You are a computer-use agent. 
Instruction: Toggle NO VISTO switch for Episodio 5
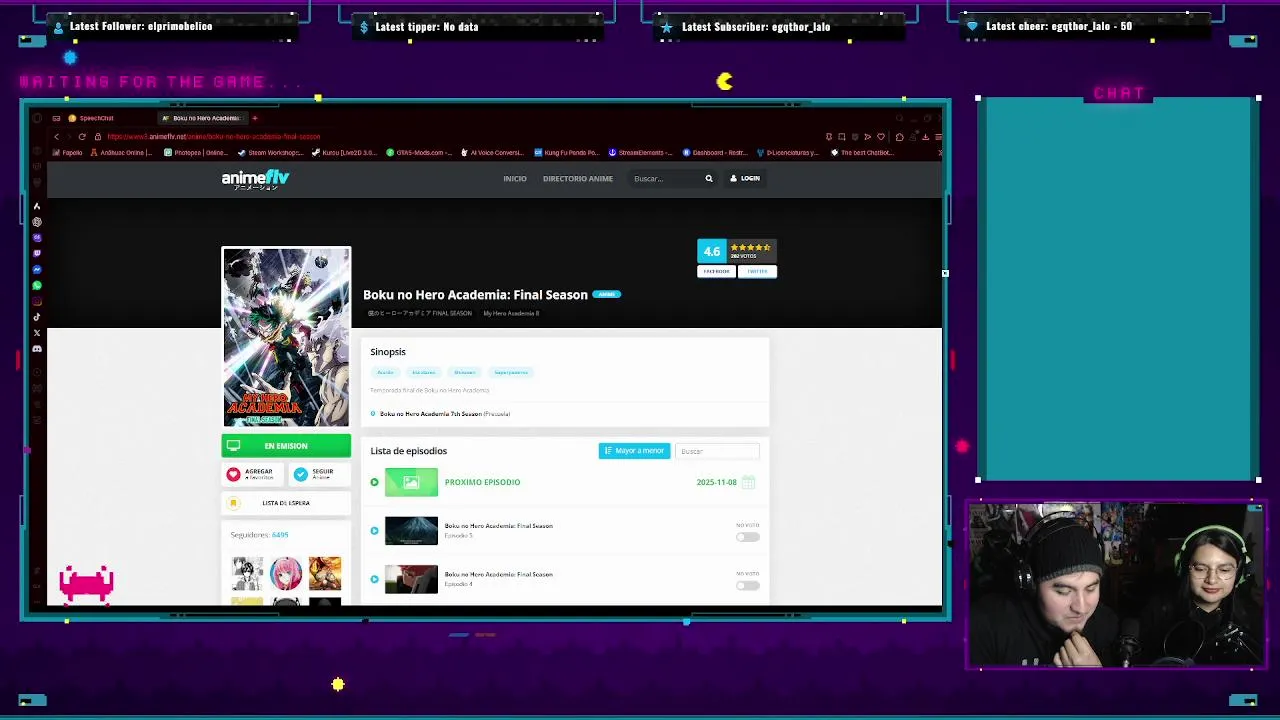pos(747,537)
